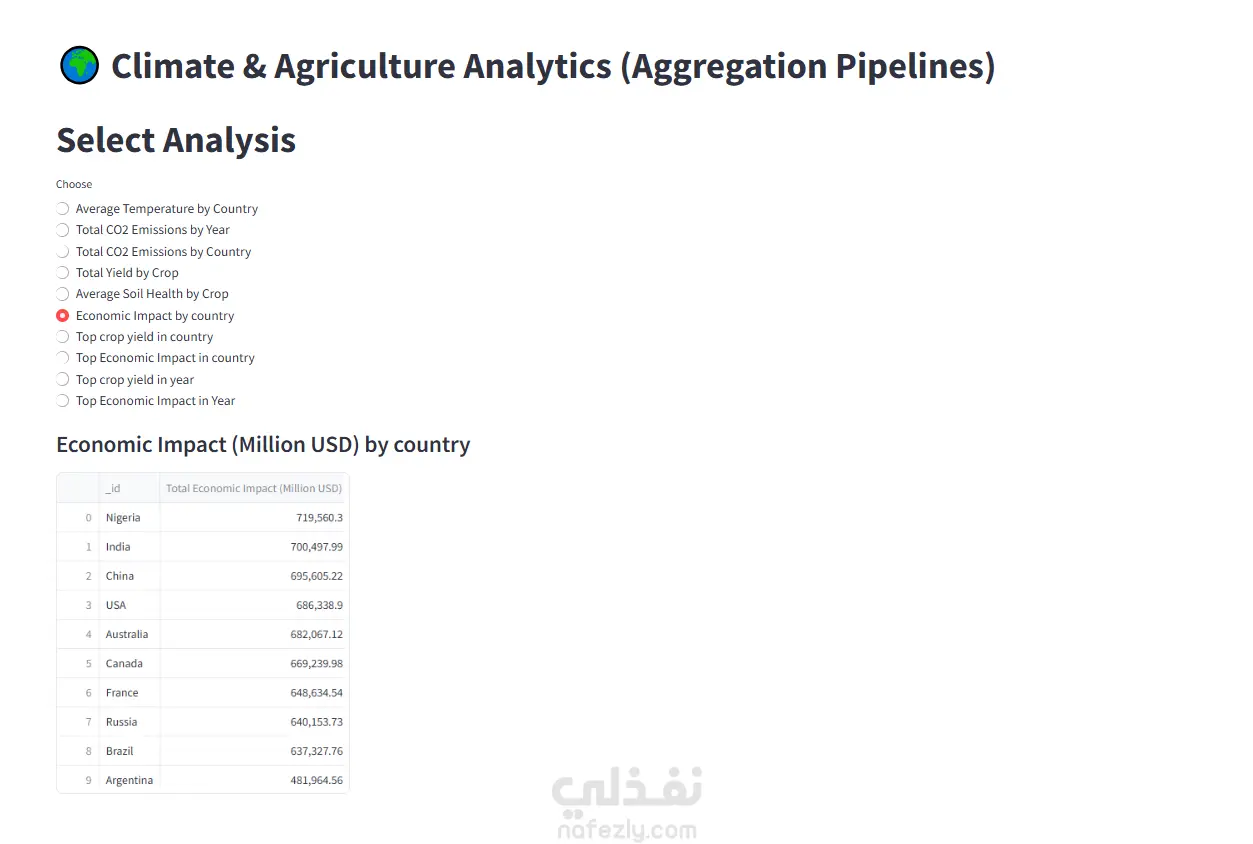
Task: Click row index 4 for Australia
Action: tap(88, 634)
